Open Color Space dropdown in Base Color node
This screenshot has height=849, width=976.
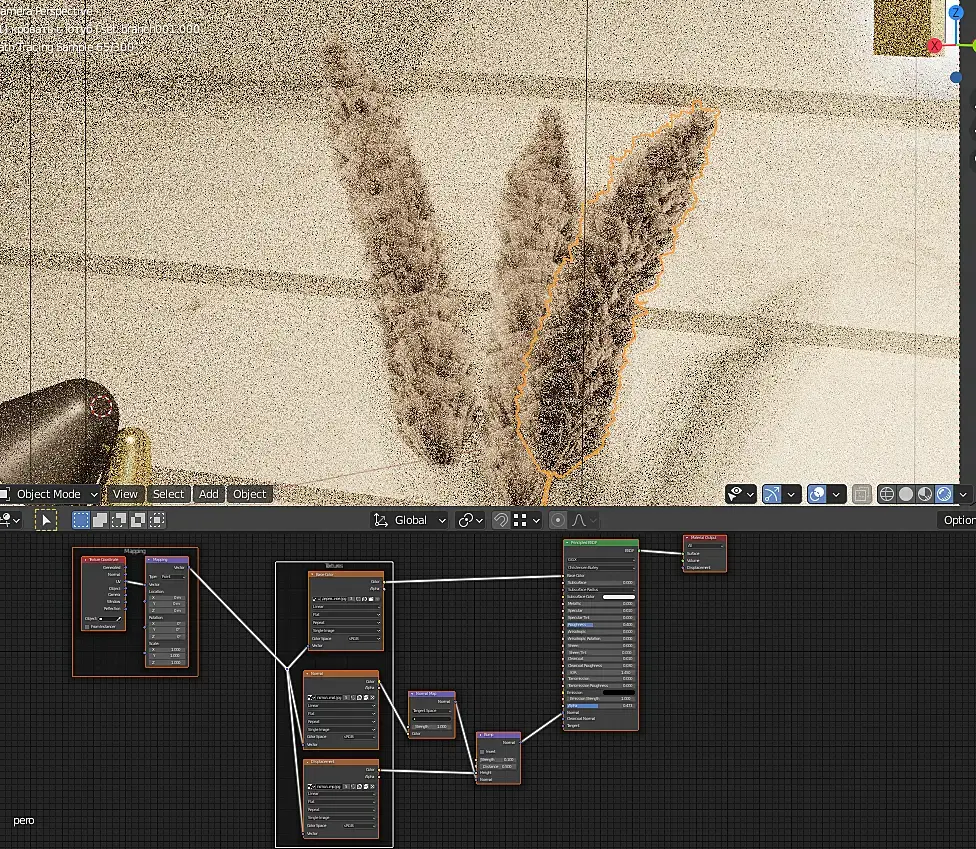[364, 639]
